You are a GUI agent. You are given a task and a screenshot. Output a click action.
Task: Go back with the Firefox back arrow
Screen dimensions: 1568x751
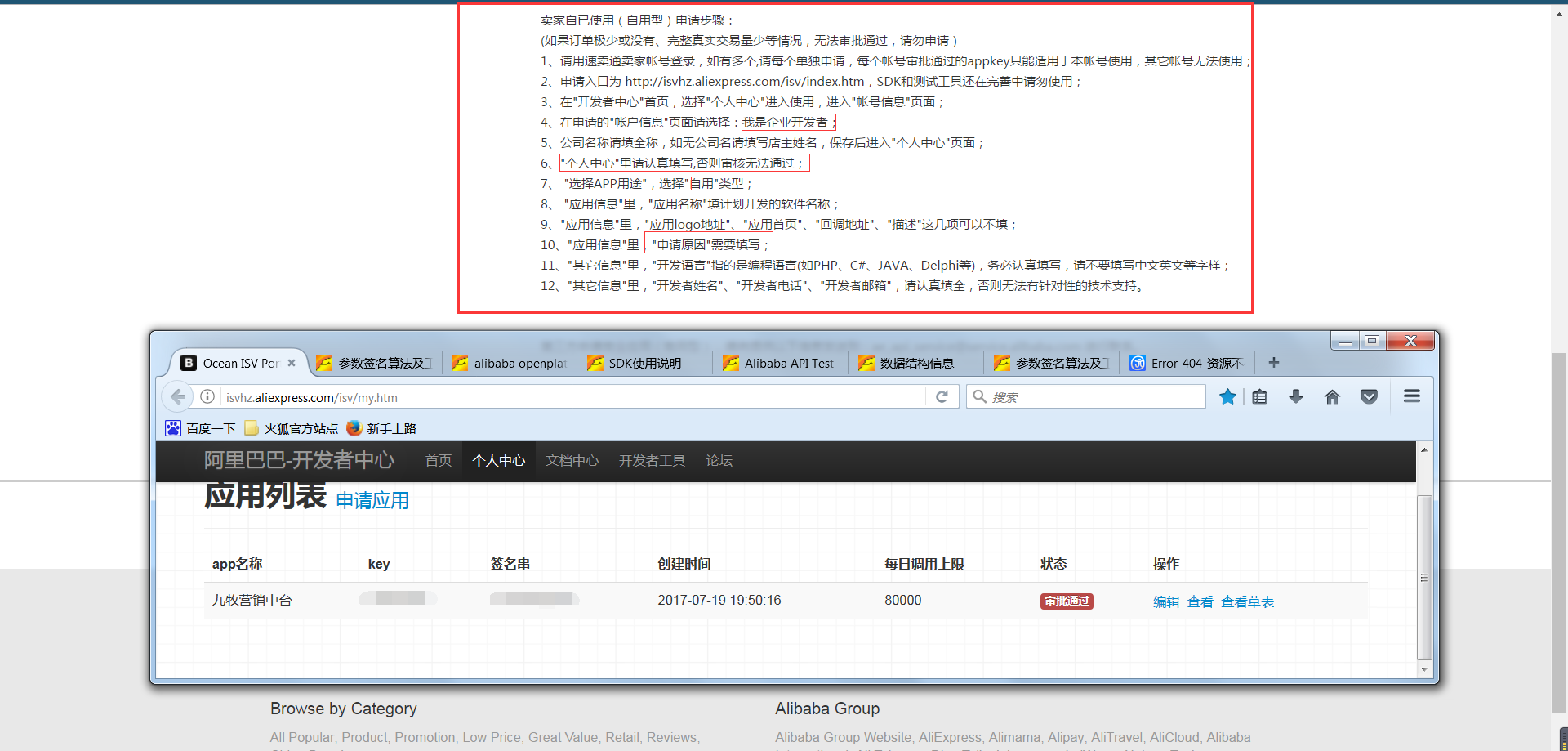177,397
